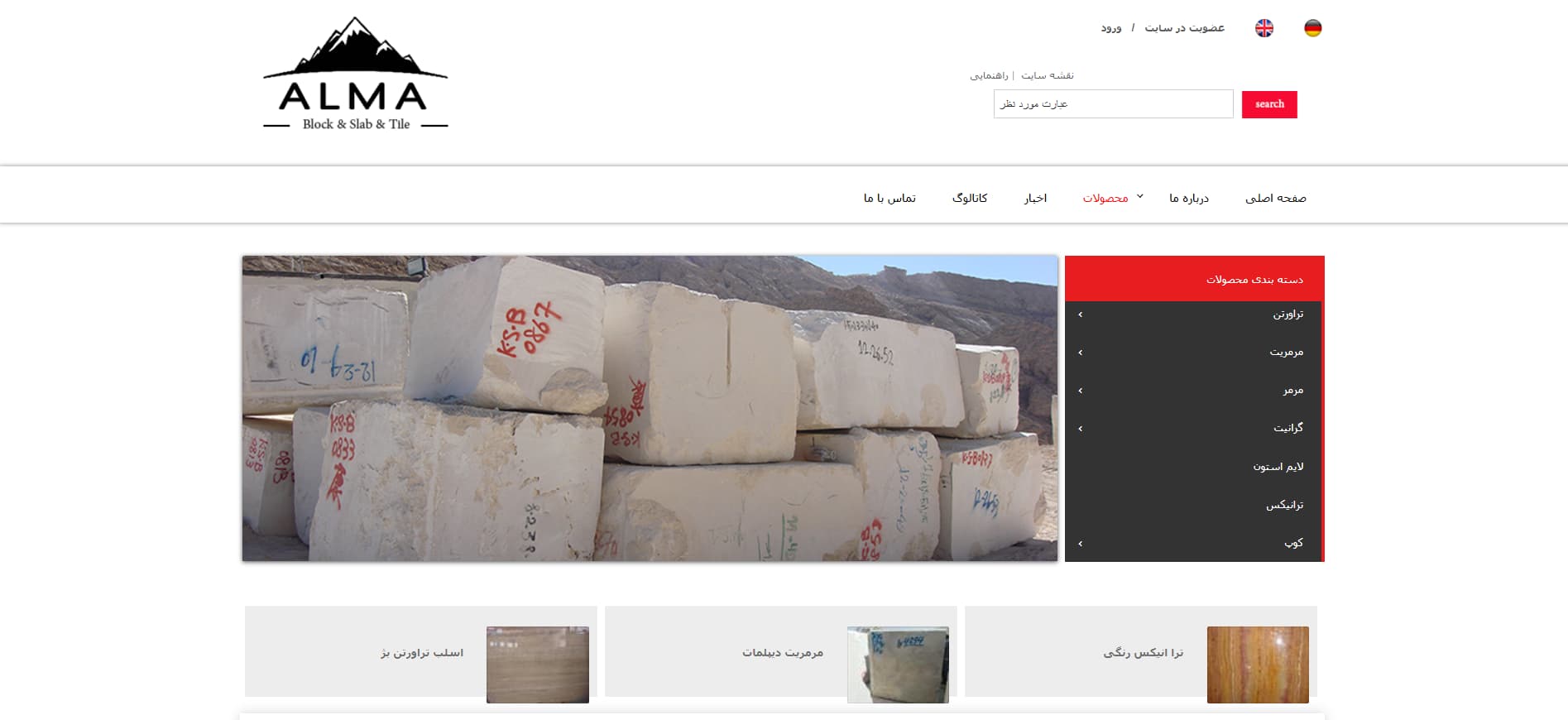Expand the تراورتن category arrow
The width and height of the screenshot is (1568, 720).
1081,314
